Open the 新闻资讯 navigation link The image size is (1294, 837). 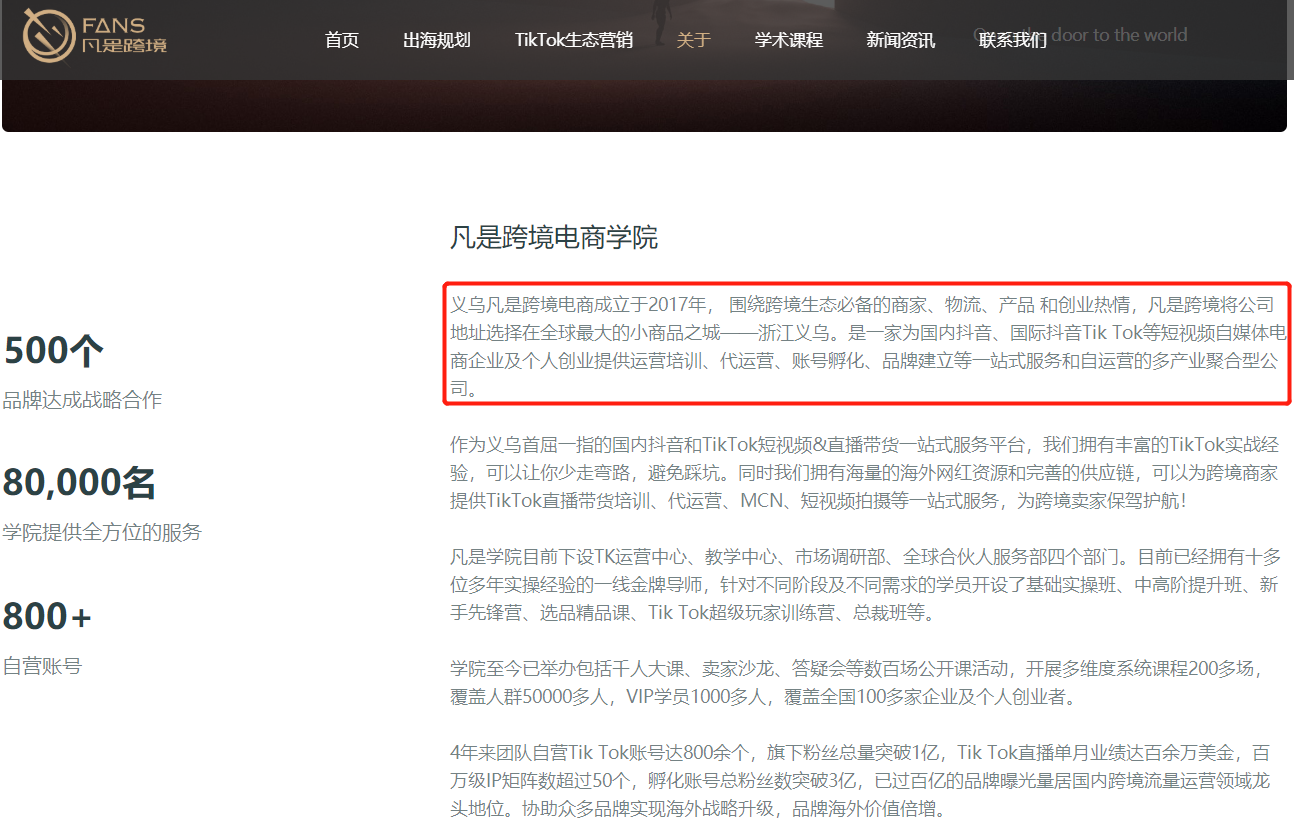pyautogui.click(x=901, y=40)
